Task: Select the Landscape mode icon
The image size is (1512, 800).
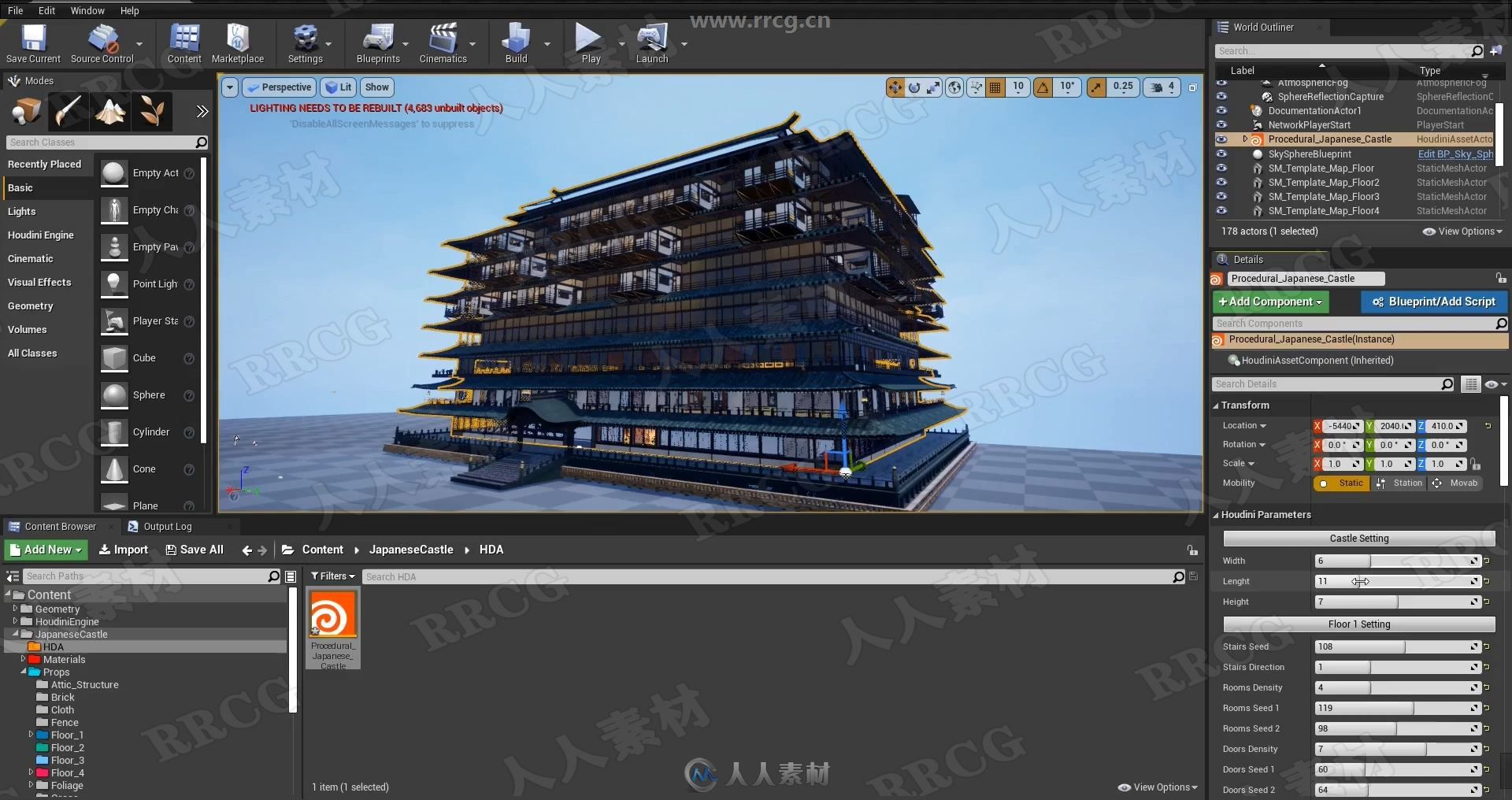Action: coord(109,111)
